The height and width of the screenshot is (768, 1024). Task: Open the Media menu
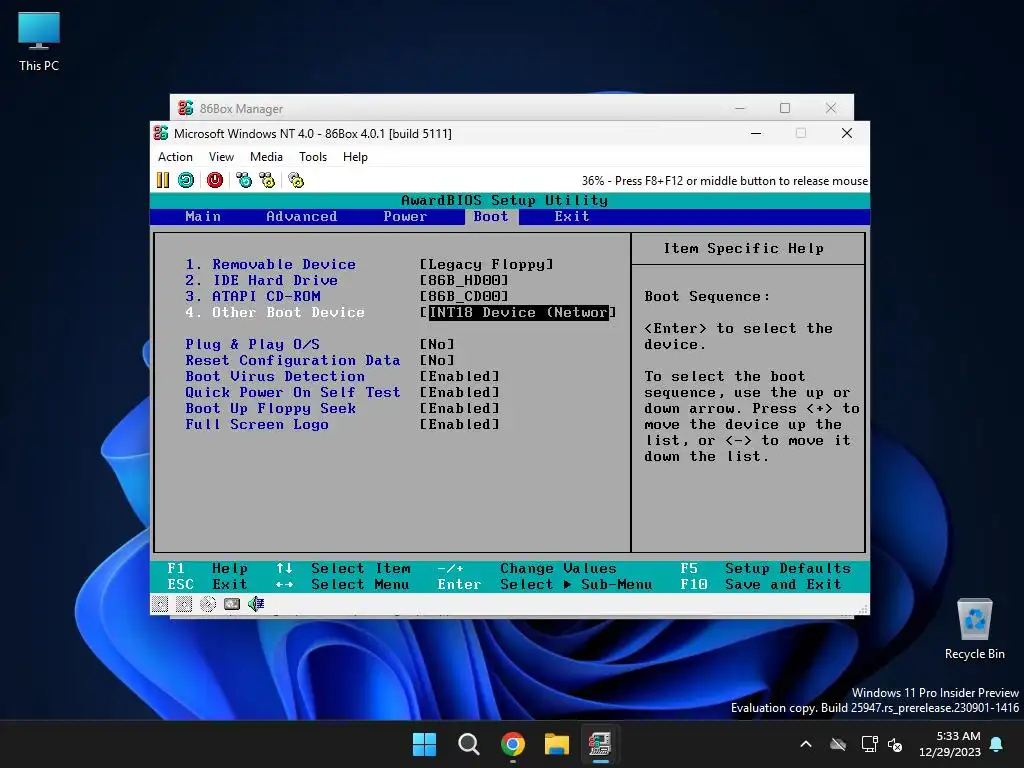[266, 157]
